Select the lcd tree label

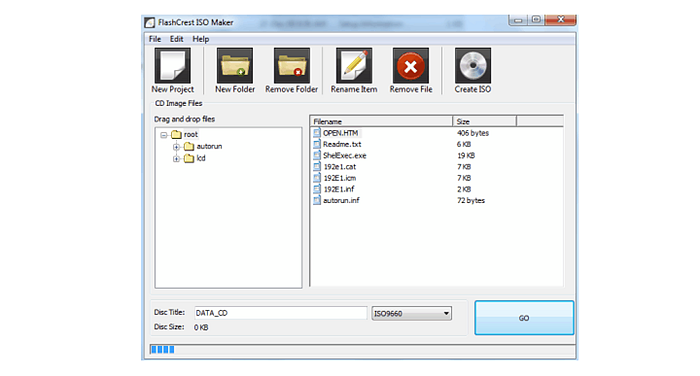pyautogui.click(x=201, y=158)
